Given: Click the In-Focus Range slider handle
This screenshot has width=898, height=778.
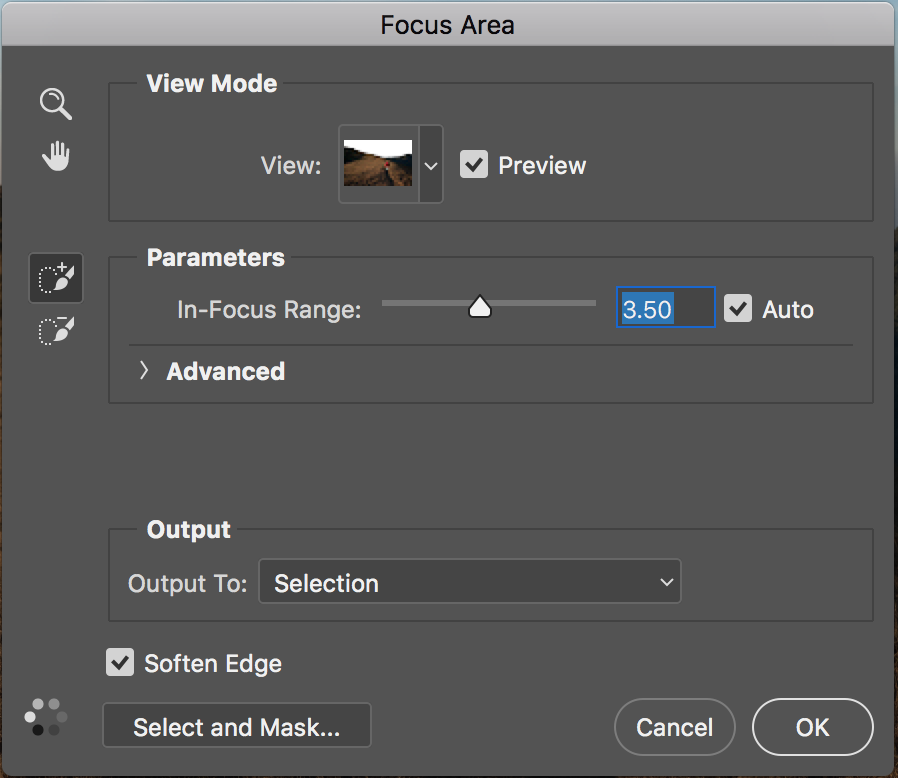Looking at the screenshot, I should click(x=480, y=307).
